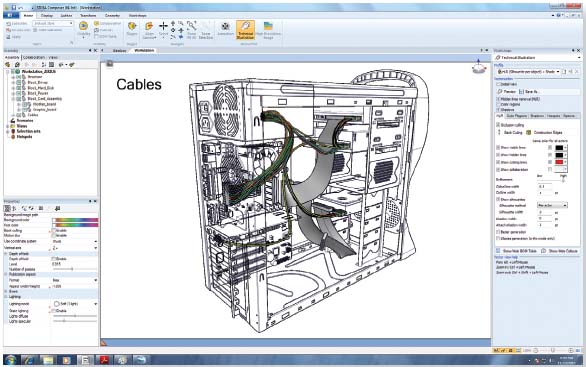Select the Align Camera tool
Viewport: 586px width, 367px height.
[x=149, y=30]
